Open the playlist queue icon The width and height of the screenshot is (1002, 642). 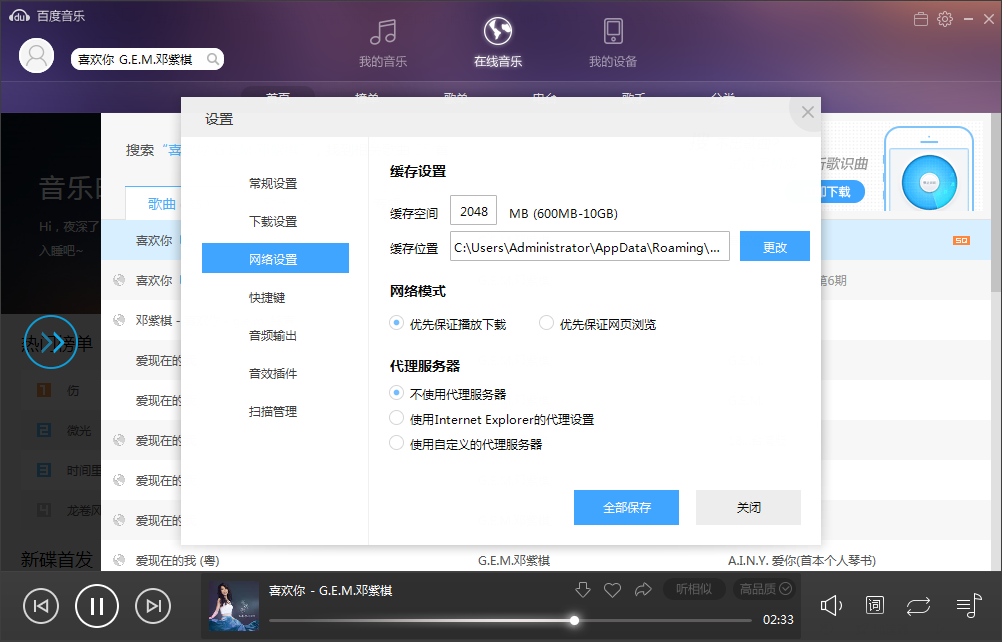(x=967, y=605)
